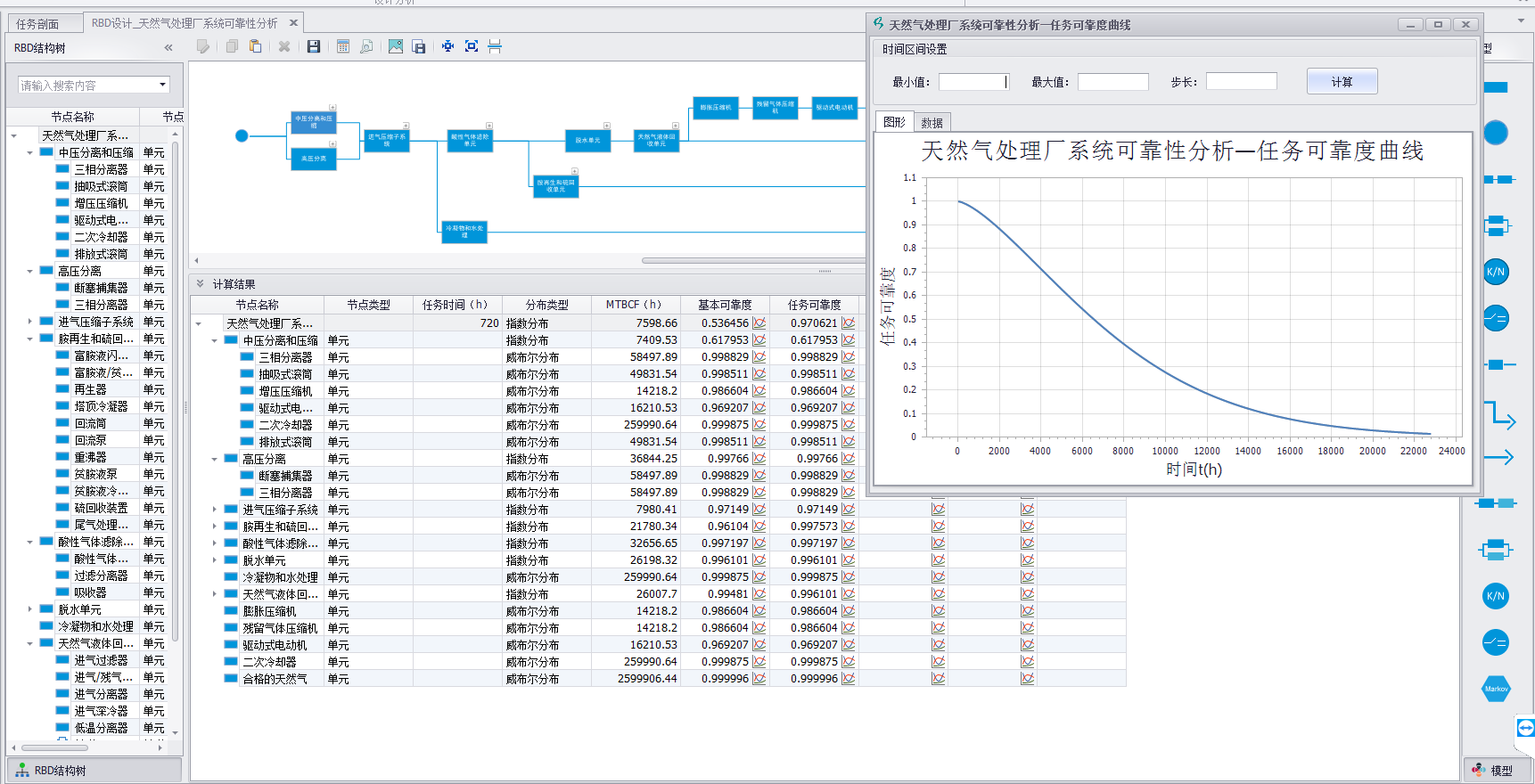Click the 步长 input field
This screenshot has width=1535, height=784.
1242,82
